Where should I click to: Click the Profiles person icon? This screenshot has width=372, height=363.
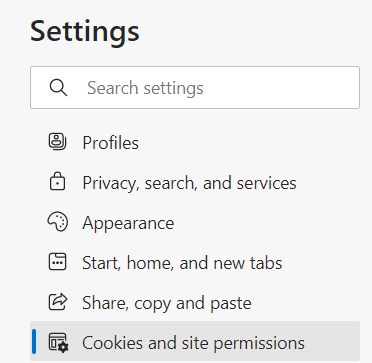[x=58, y=142]
